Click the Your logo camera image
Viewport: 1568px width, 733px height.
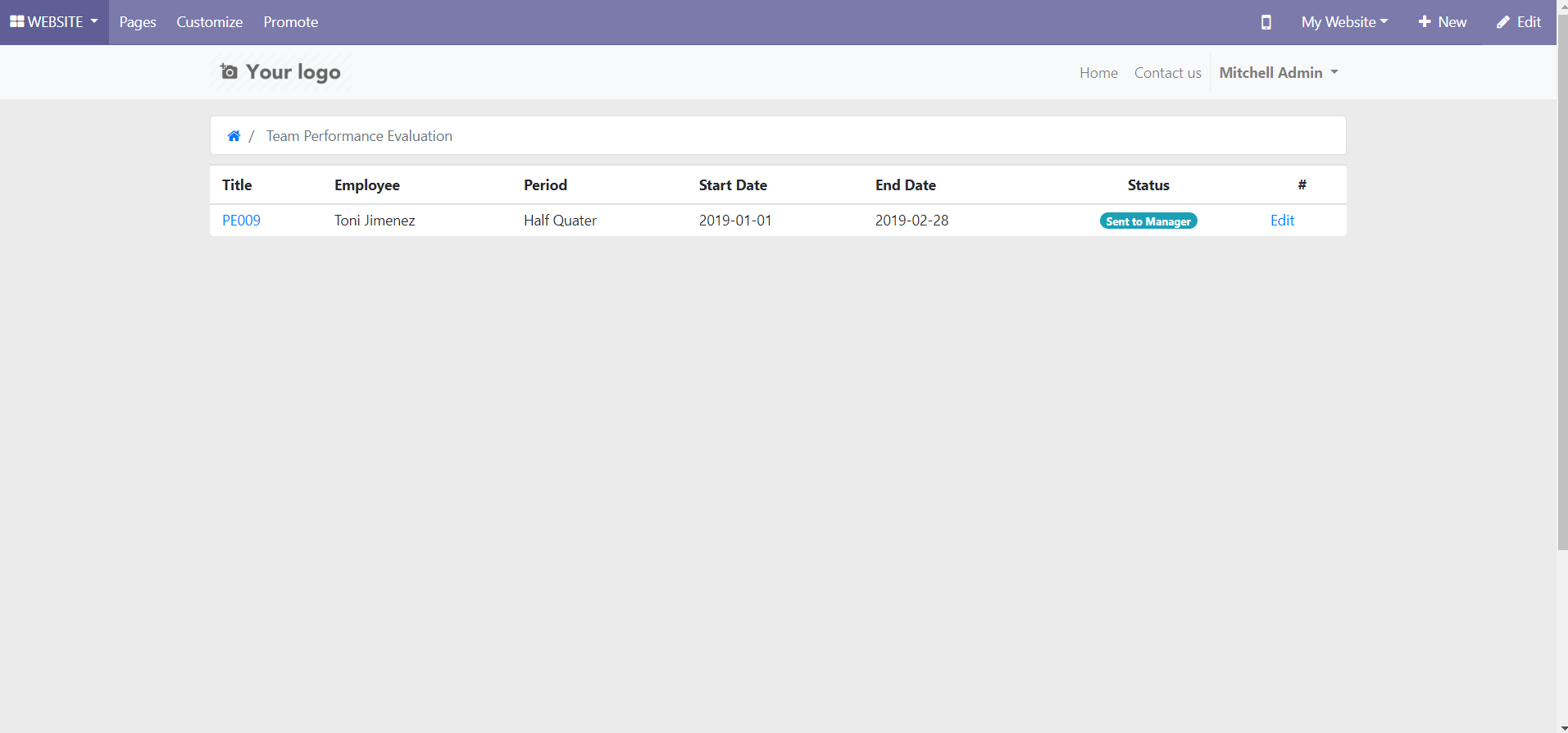tap(280, 72)
